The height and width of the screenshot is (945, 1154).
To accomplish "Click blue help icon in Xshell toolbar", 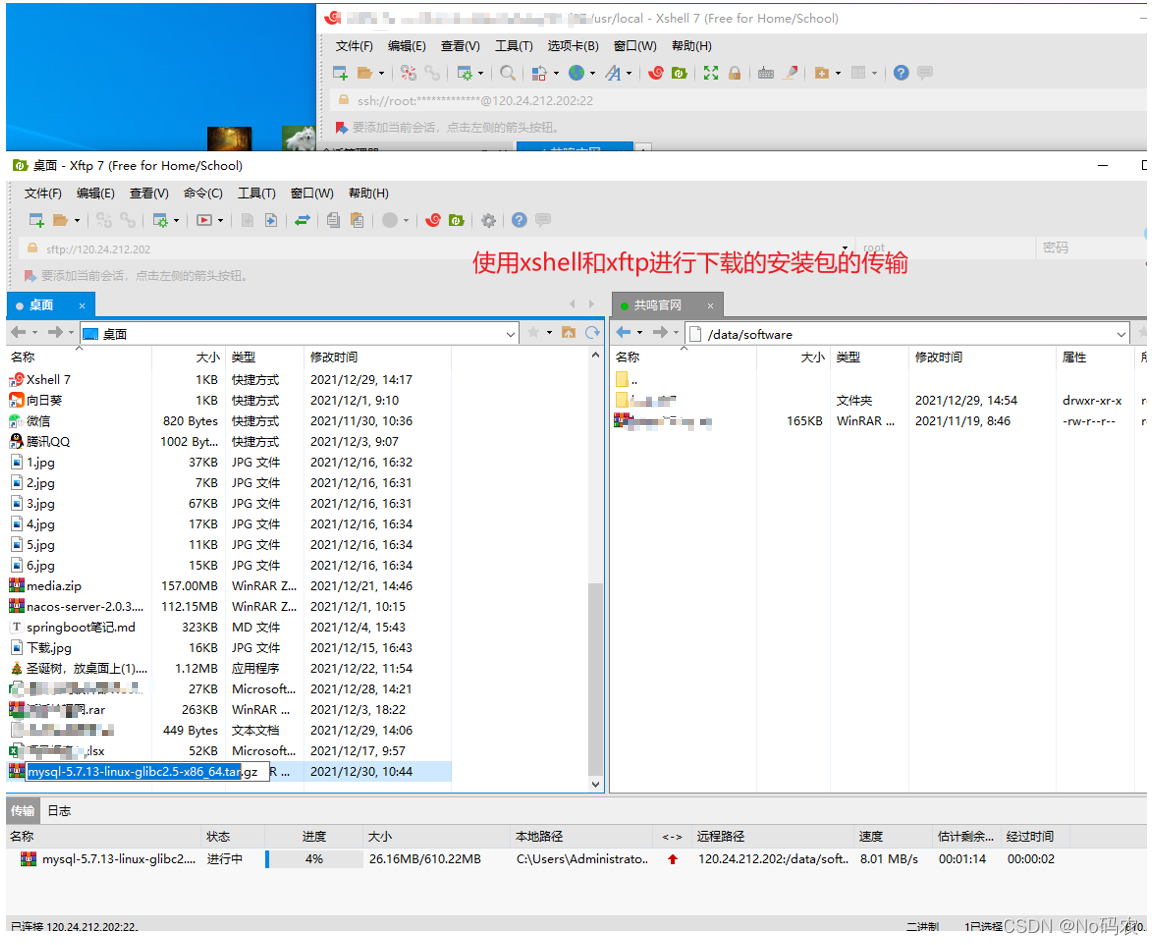I will (901, 73).
